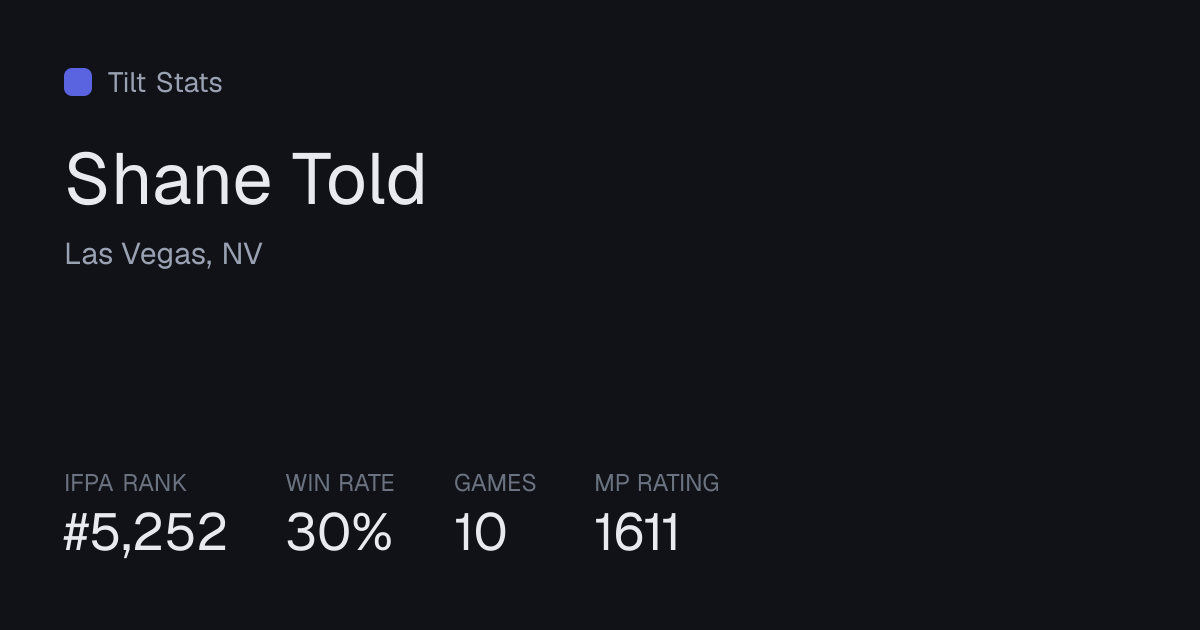
Task: Click the games count value 10
Action: click(x=481, y=532)
